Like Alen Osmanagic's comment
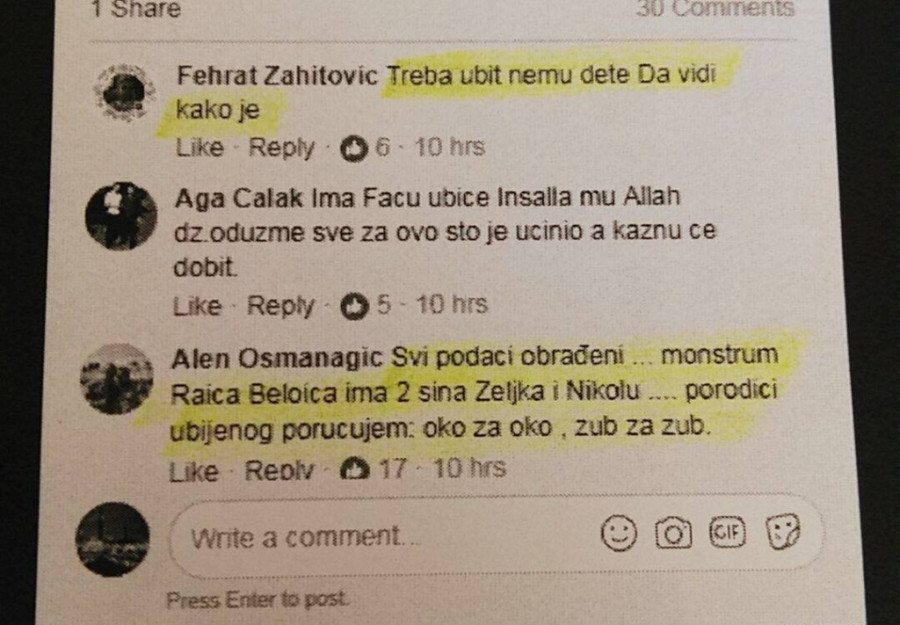The image size is (900, 625). (x=194, y=472)
